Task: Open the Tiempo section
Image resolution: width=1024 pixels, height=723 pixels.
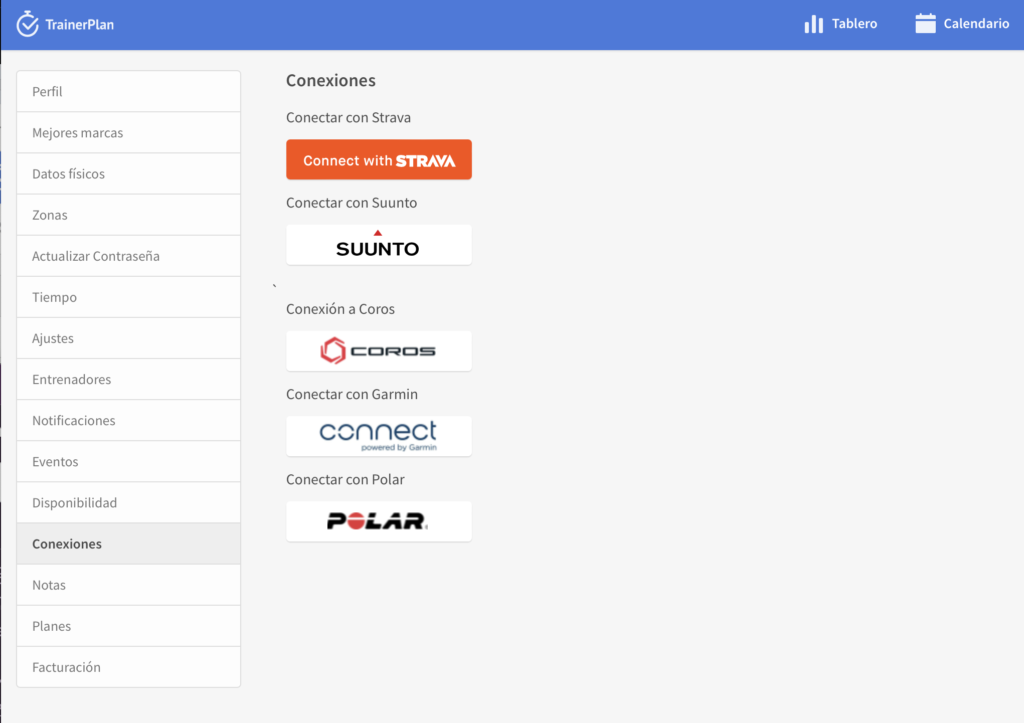Action: coord(128,297)
